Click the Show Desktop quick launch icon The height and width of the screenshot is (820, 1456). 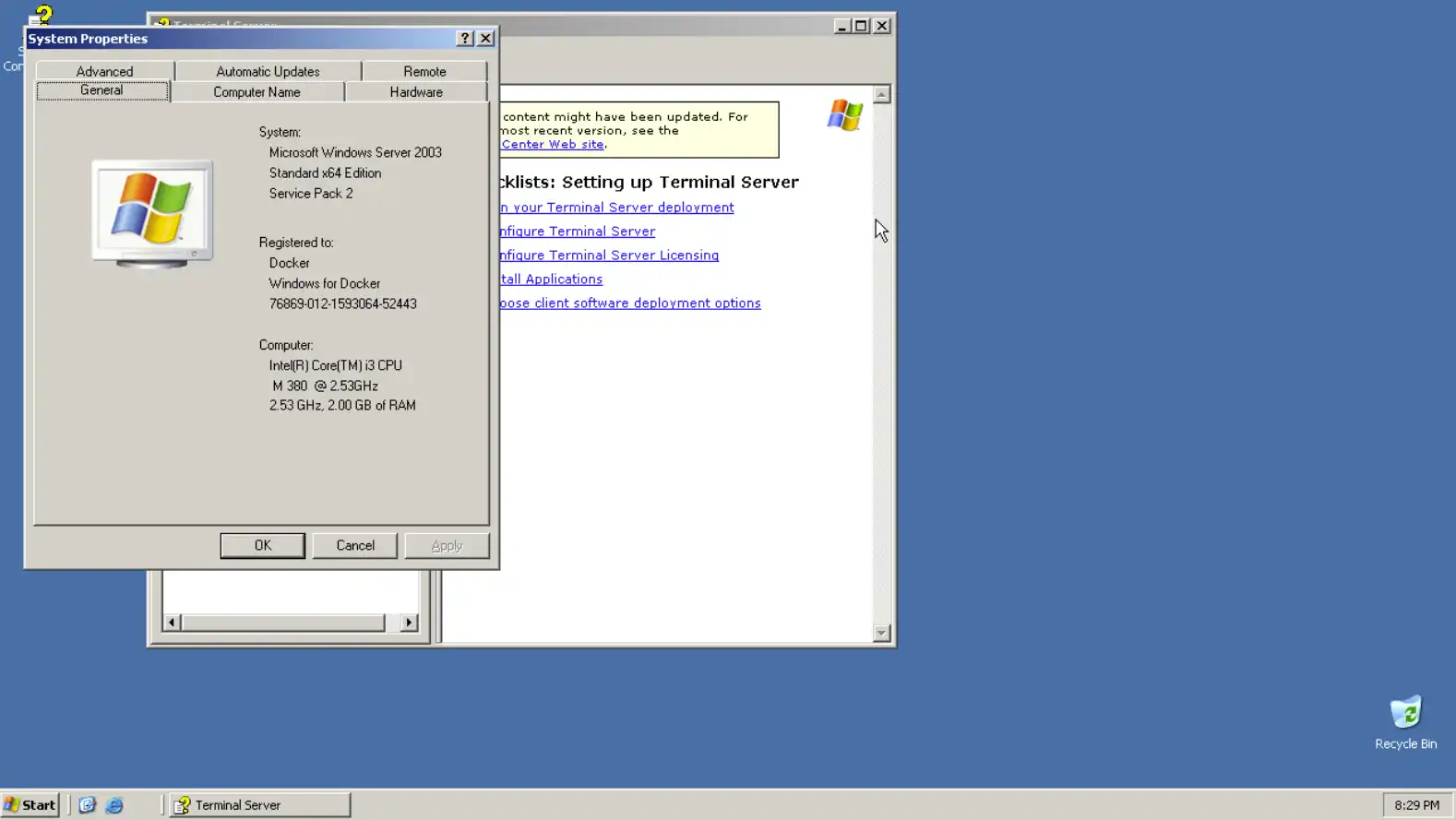(87, 805)
